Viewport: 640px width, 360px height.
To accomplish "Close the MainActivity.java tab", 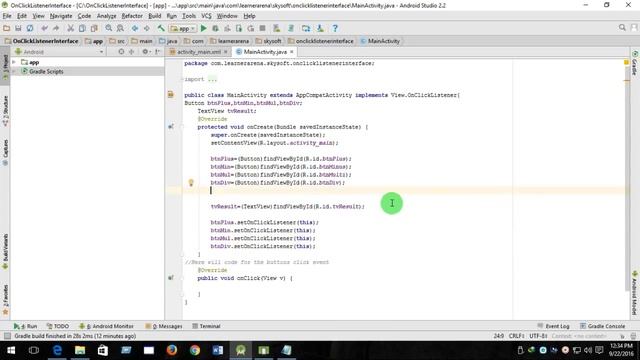I will coord(291,52).
